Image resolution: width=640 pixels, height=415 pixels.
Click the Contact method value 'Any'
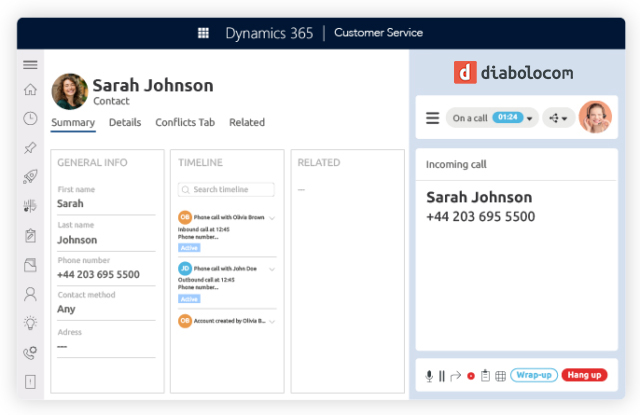coord(66,309)
